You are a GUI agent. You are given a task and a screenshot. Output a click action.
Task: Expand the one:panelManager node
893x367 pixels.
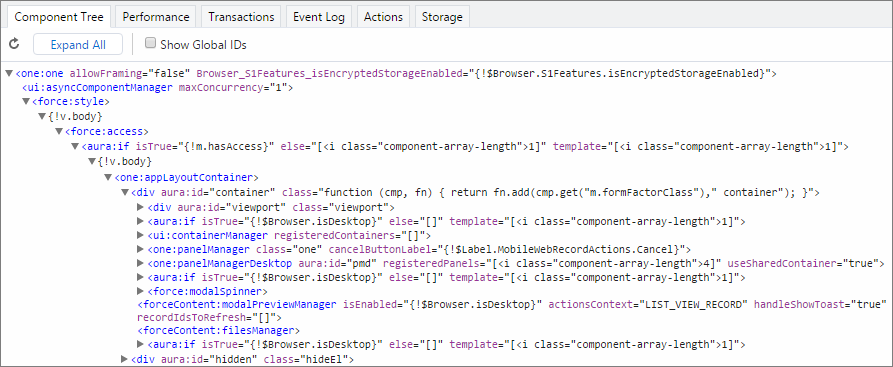point(141,249)
